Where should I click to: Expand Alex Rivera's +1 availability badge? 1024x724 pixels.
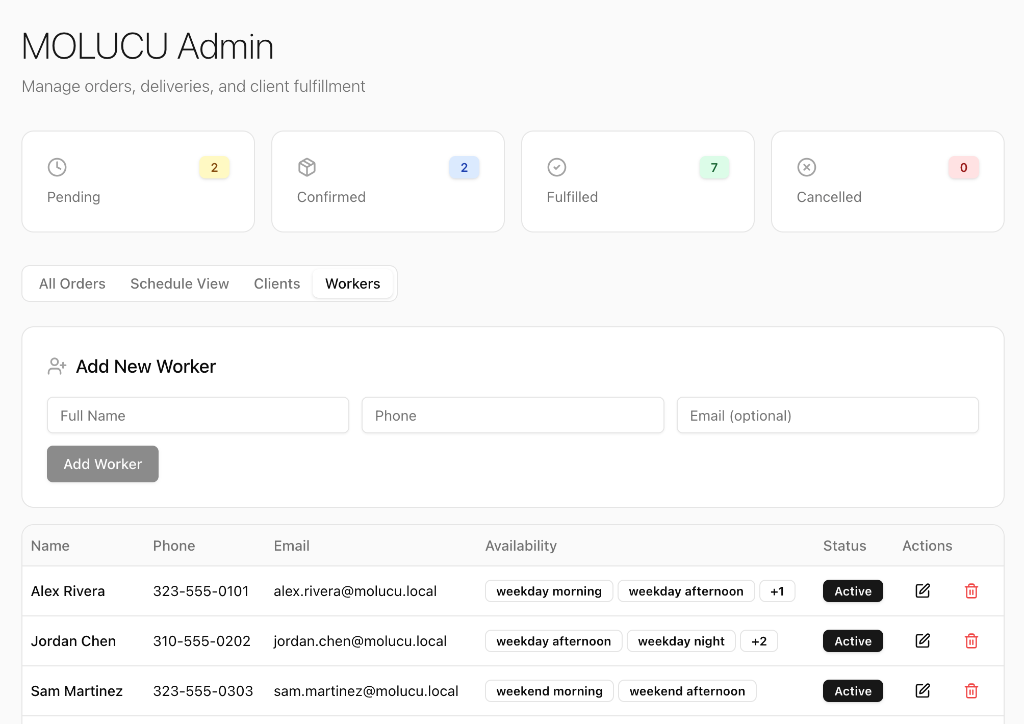pyautogui.click(x=777, y=591)
